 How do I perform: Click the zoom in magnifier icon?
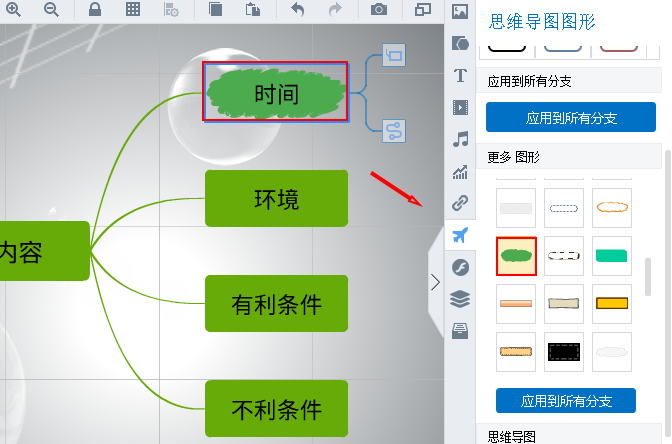pyautogui.click(x=14, y=10)
